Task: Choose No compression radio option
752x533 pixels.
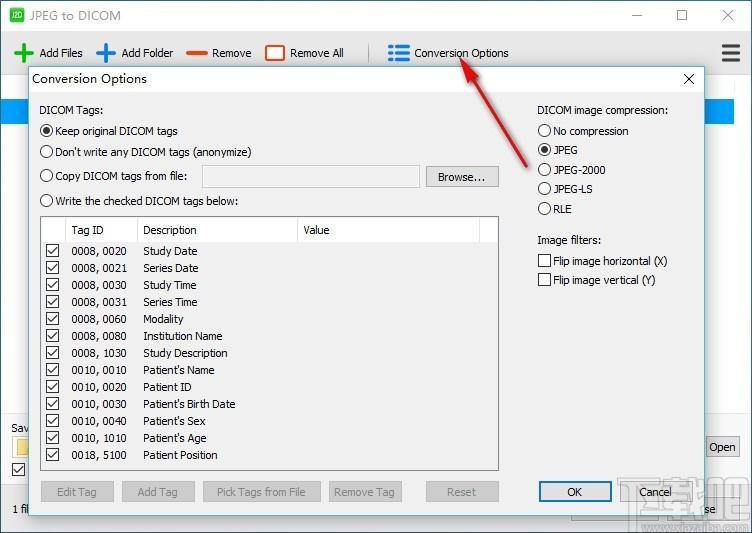Action: click(544, 130)
